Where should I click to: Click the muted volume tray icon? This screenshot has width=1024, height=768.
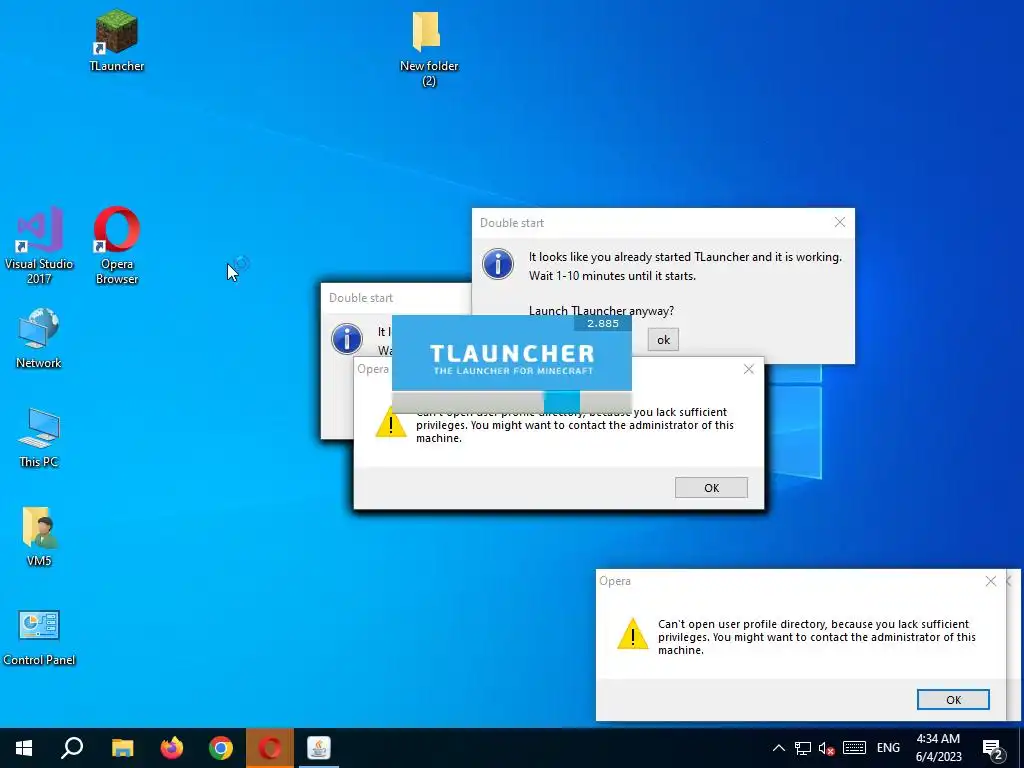[827, 748]
